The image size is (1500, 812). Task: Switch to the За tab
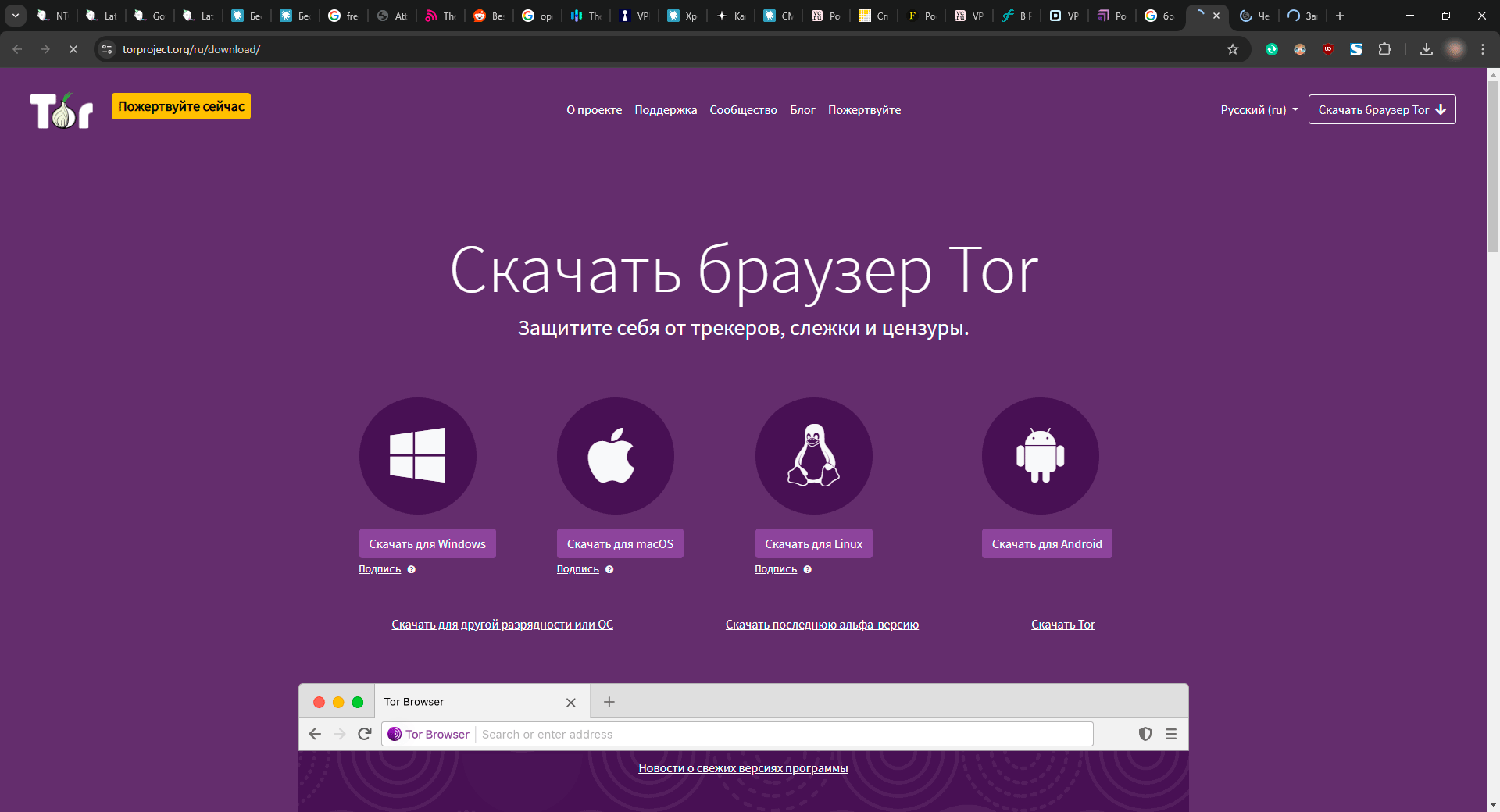tap(1302, 16)
